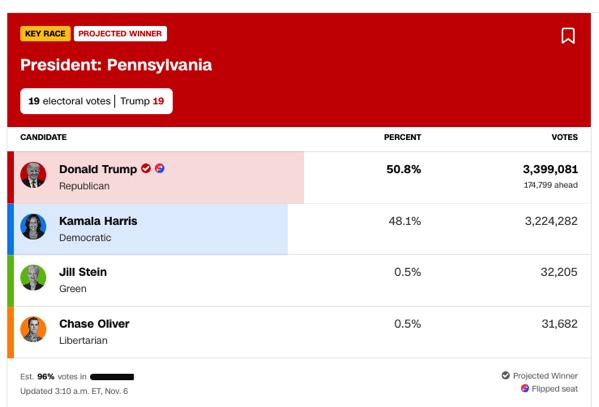
Task: Click Chase Oliver's portrait photo
Action: pos(33,329)
